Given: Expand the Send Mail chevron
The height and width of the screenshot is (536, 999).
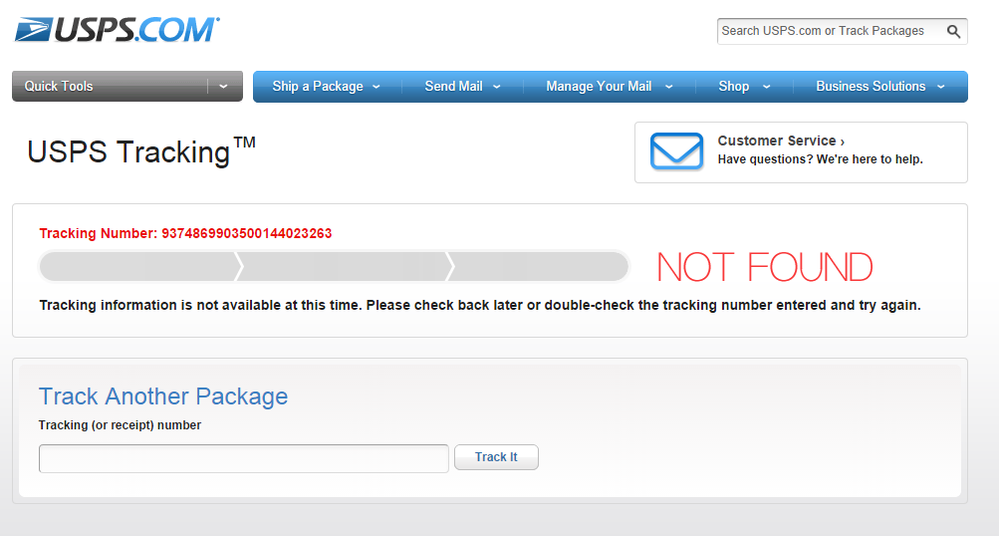Looking at the screenshot, I should 497,87.
